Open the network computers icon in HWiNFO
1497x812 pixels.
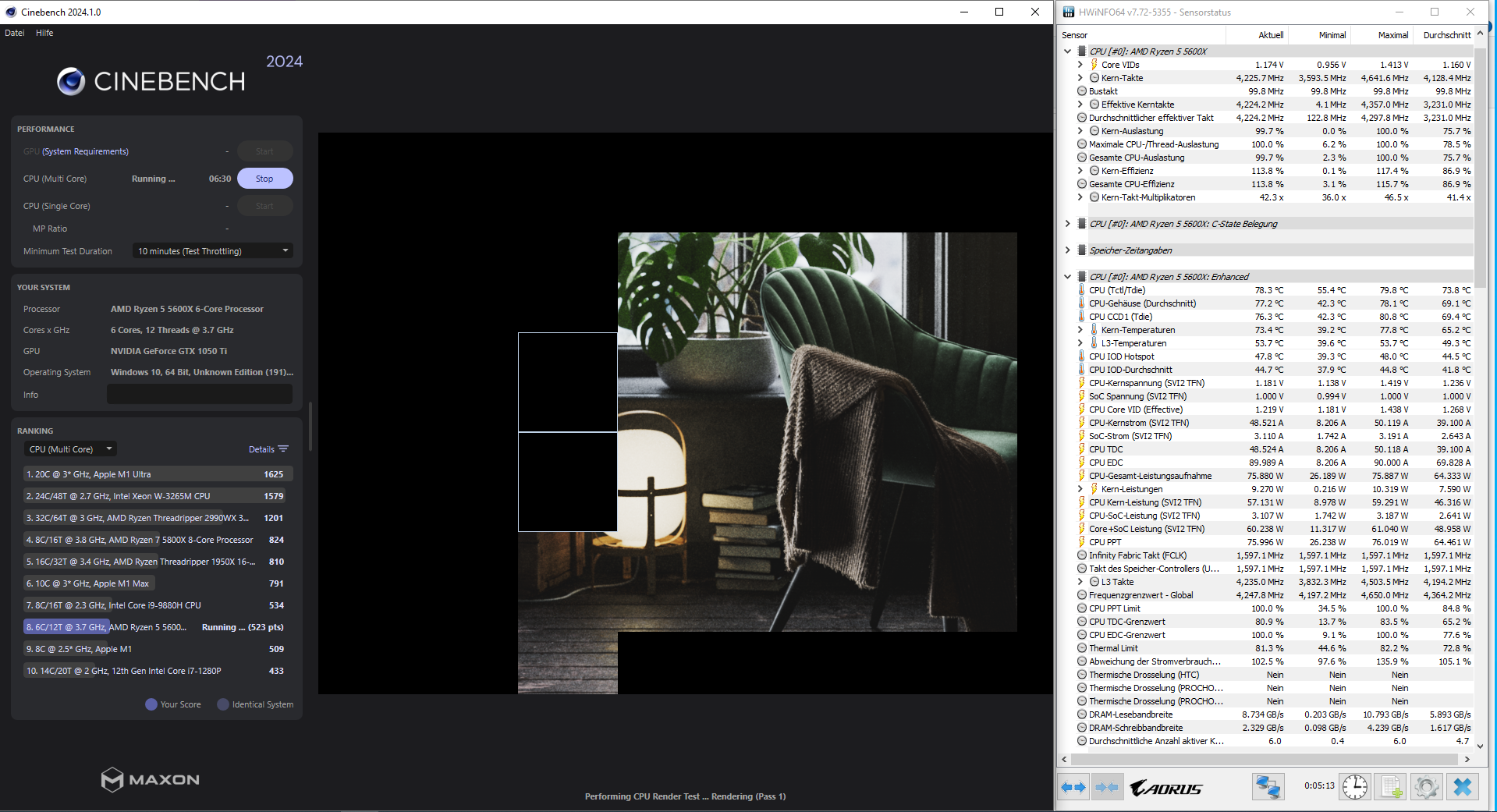[x=1268, y=786]
